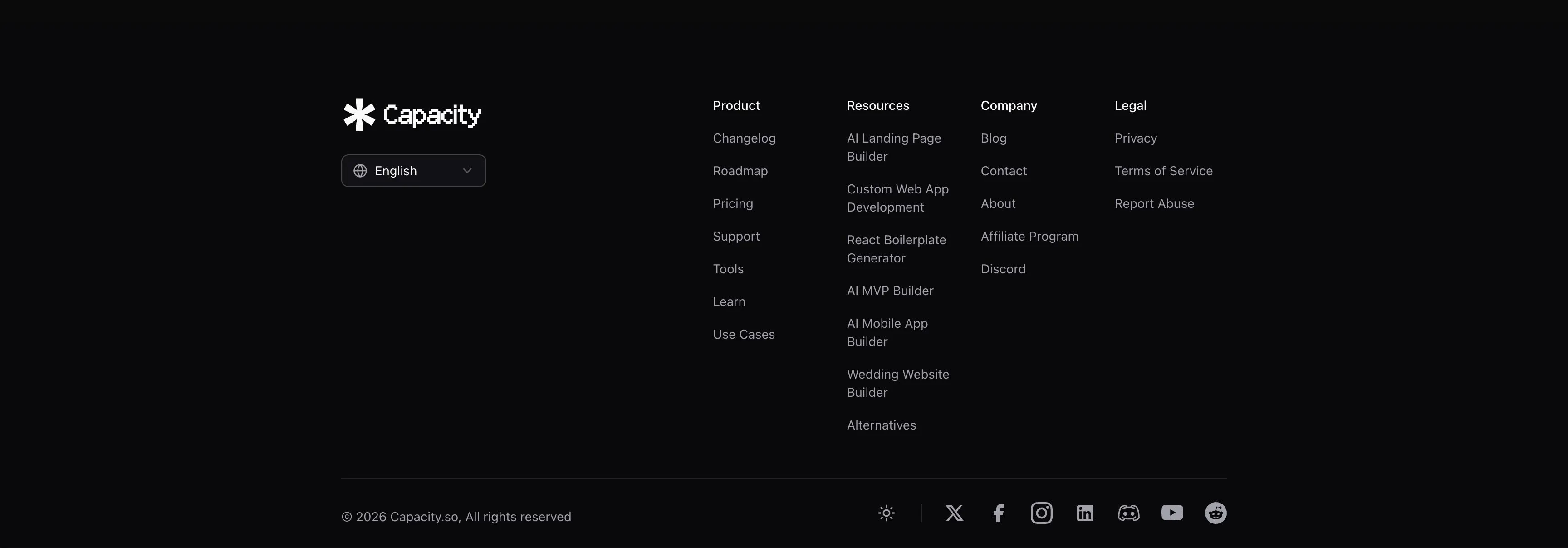Open AI Mobile App Builder link

point(887,332)
